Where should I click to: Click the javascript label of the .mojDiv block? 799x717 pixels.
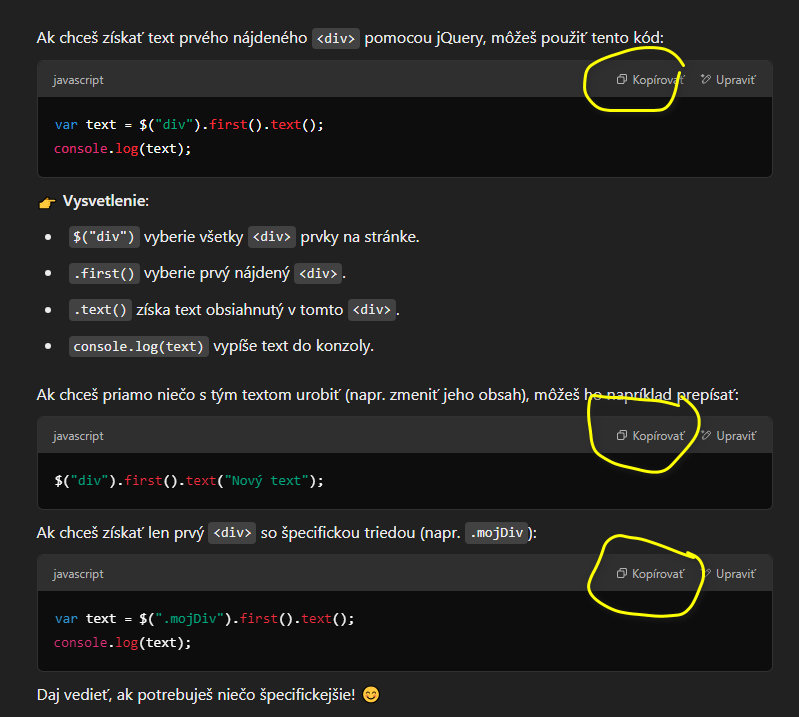coord(78,574)
